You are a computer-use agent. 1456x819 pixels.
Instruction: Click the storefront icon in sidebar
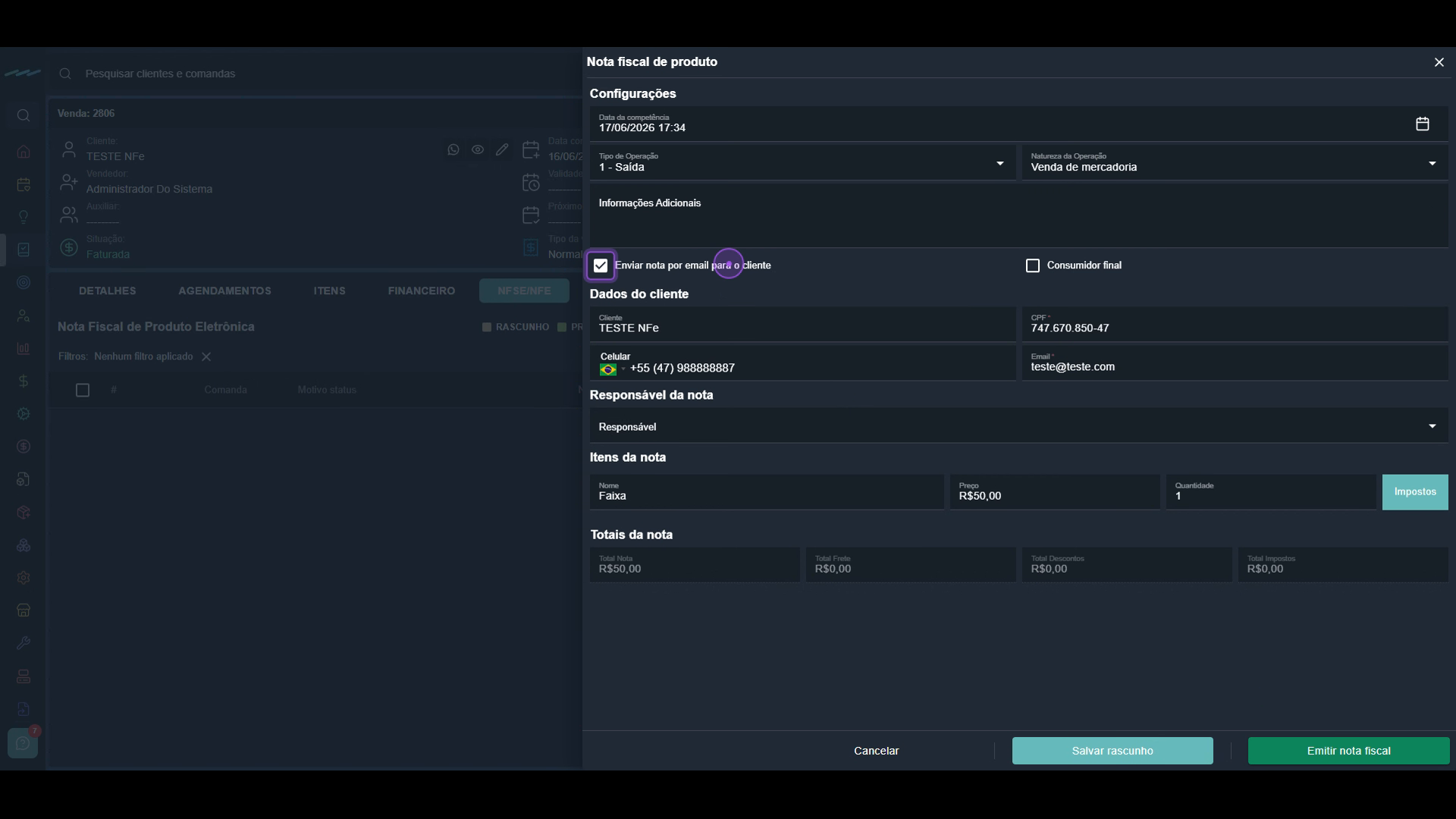point(24,610)
